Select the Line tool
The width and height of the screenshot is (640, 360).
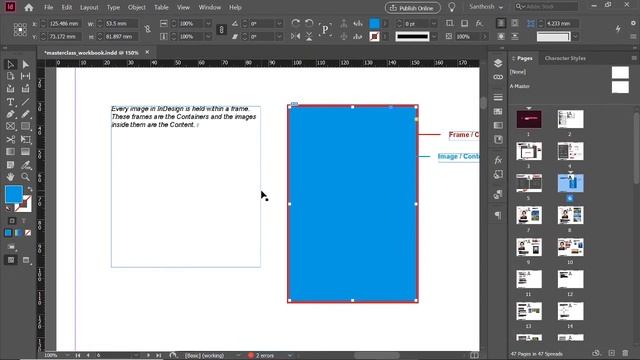[x=26, y=102]
